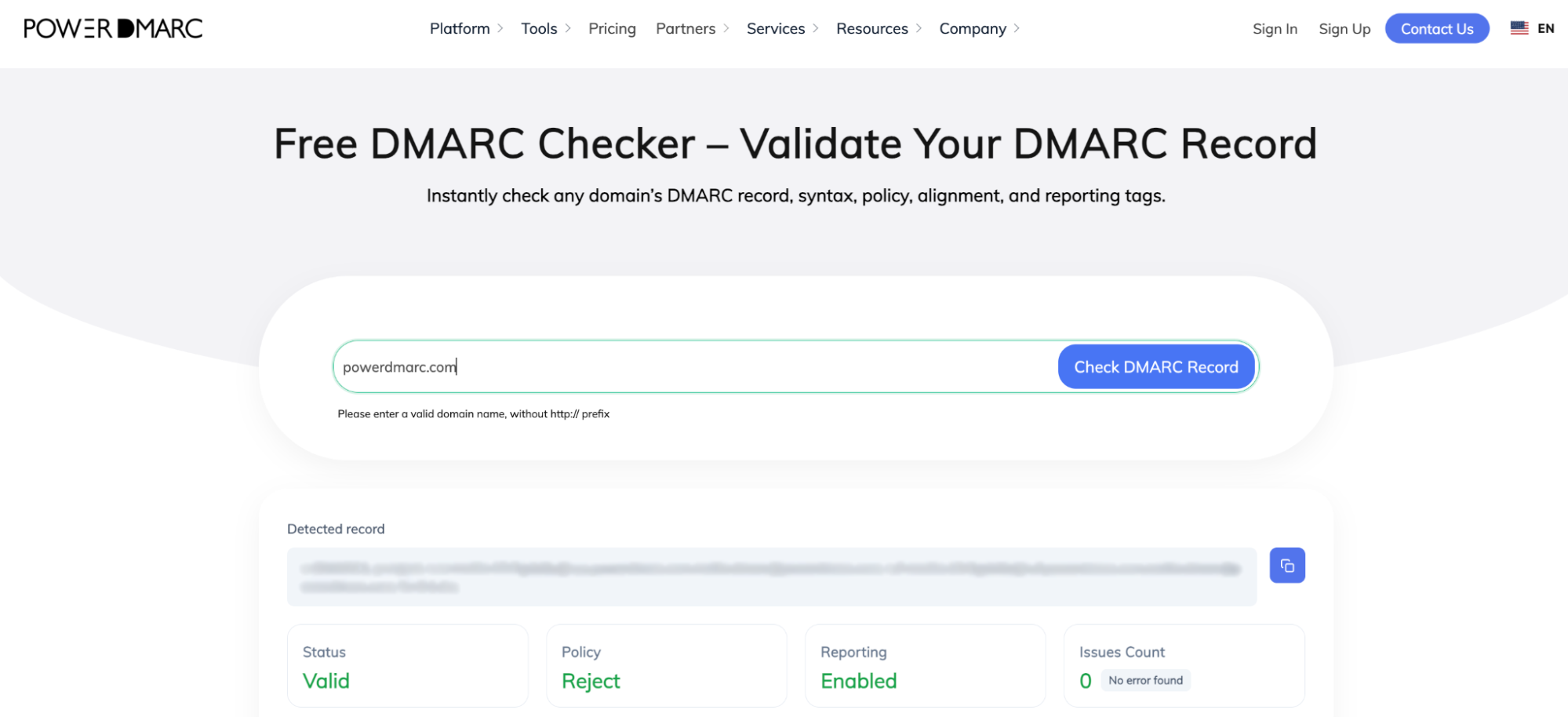The height and width of the screenshot is (717, 1568).
Task: Click the 'Instantly check any domain's' subtitle
Action: click(795, 195)
